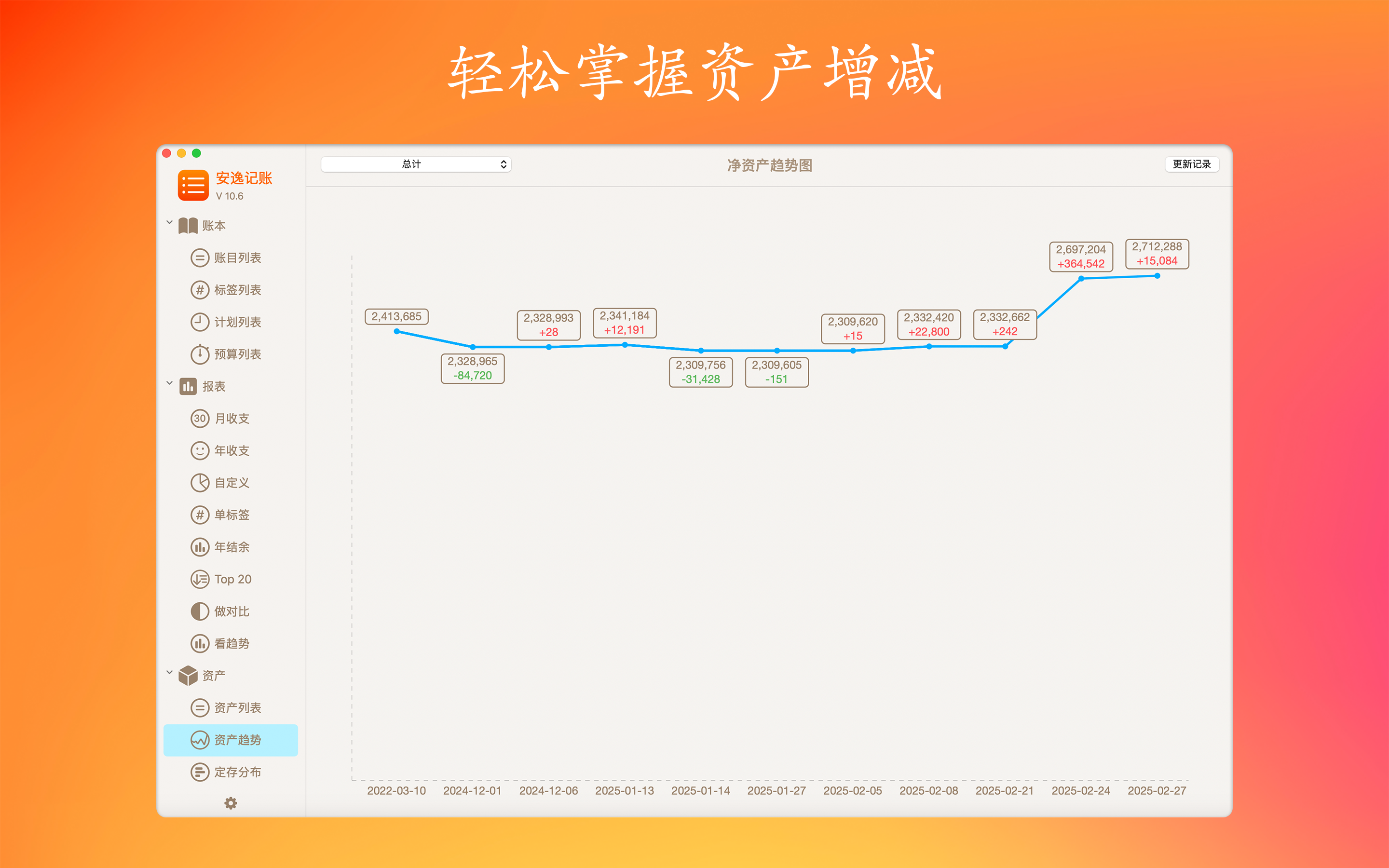
Task: Click the 2025-01-13 axis date label
Action: (x=625, y=790)
